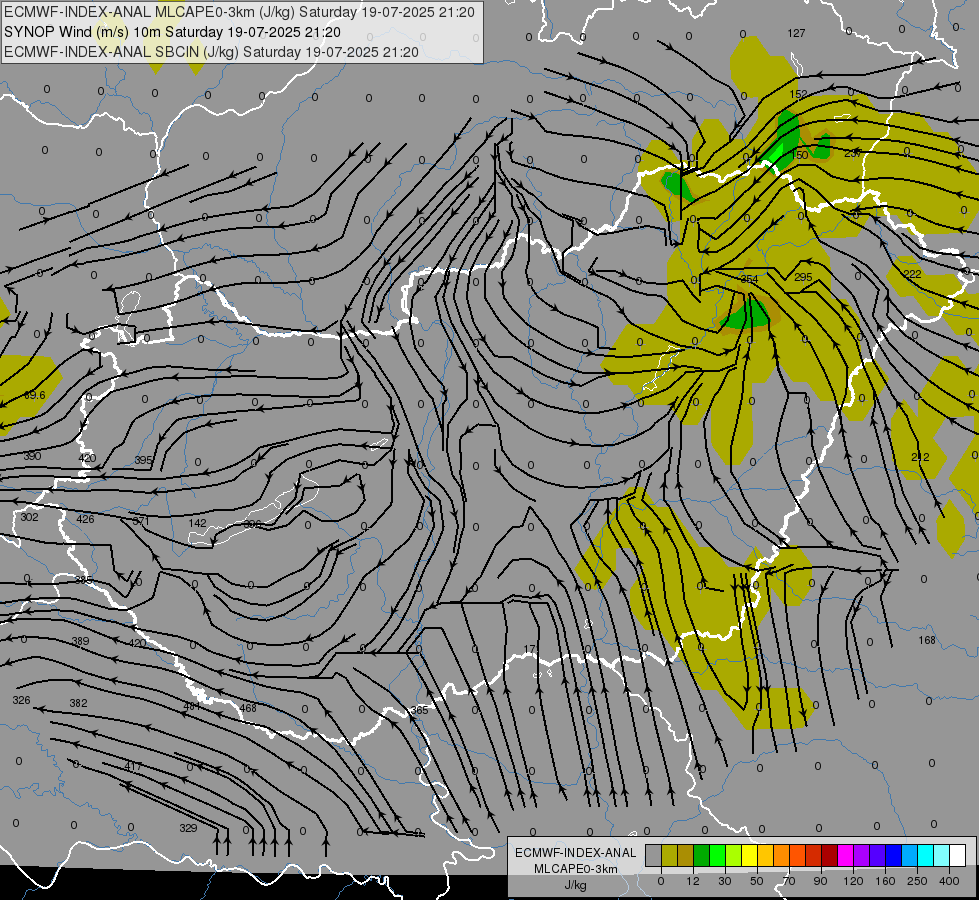
Task: Click the legend text MLCAPE0-3km
Action: [x=576, y=869]
